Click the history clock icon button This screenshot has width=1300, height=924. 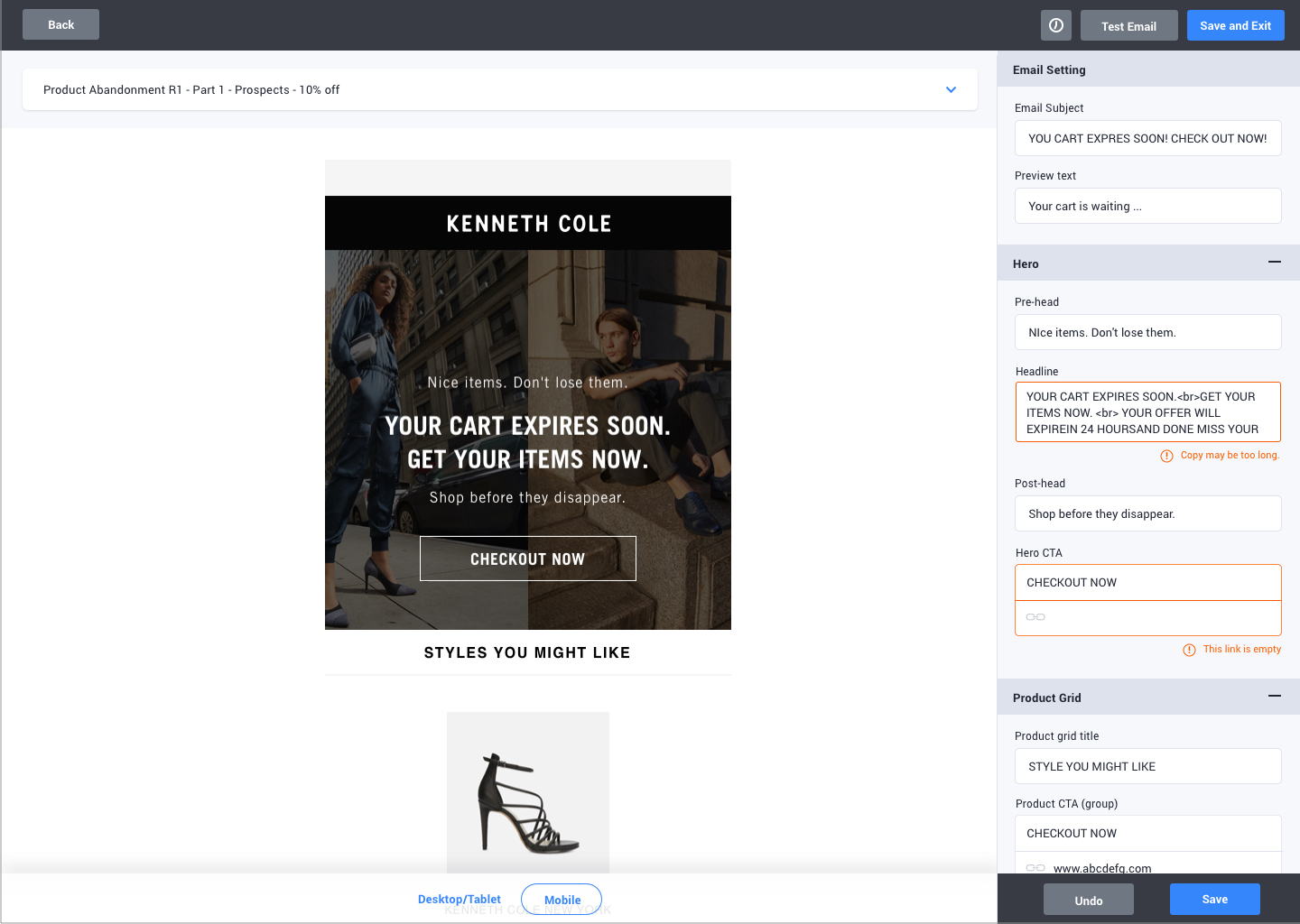[x=1055, y=25]
